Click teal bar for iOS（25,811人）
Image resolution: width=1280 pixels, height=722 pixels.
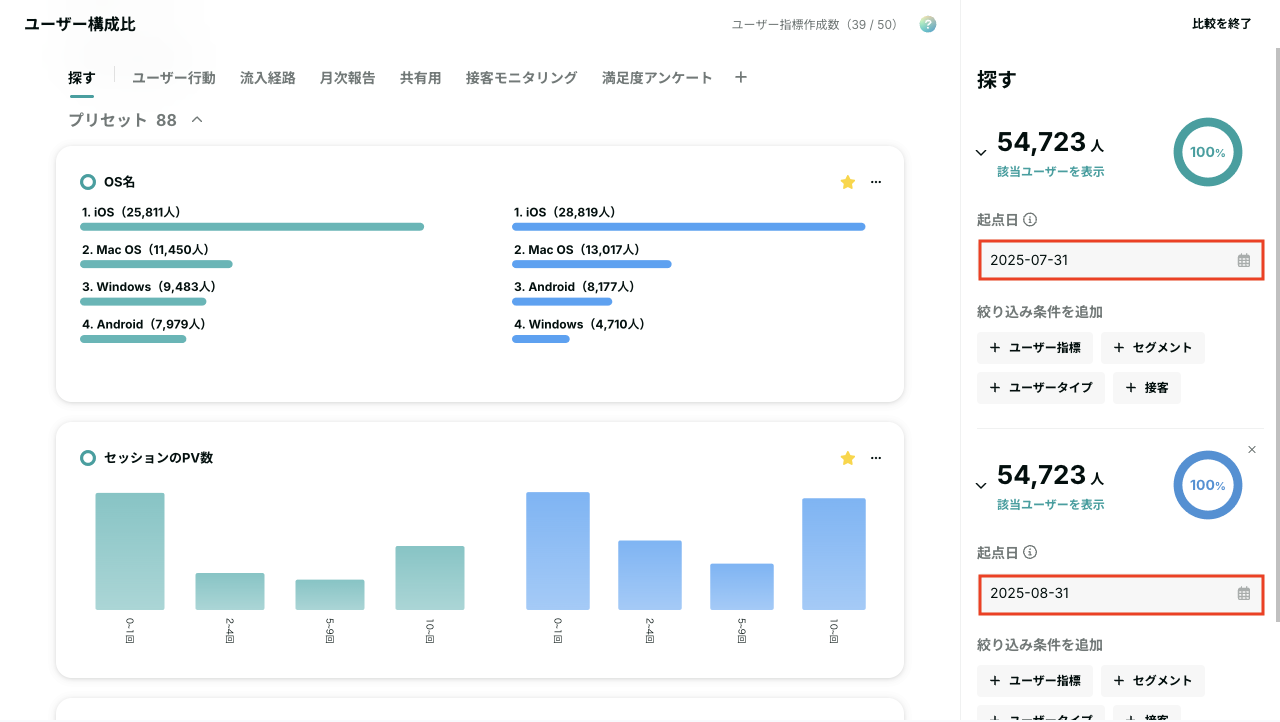(x=252, y=227)
